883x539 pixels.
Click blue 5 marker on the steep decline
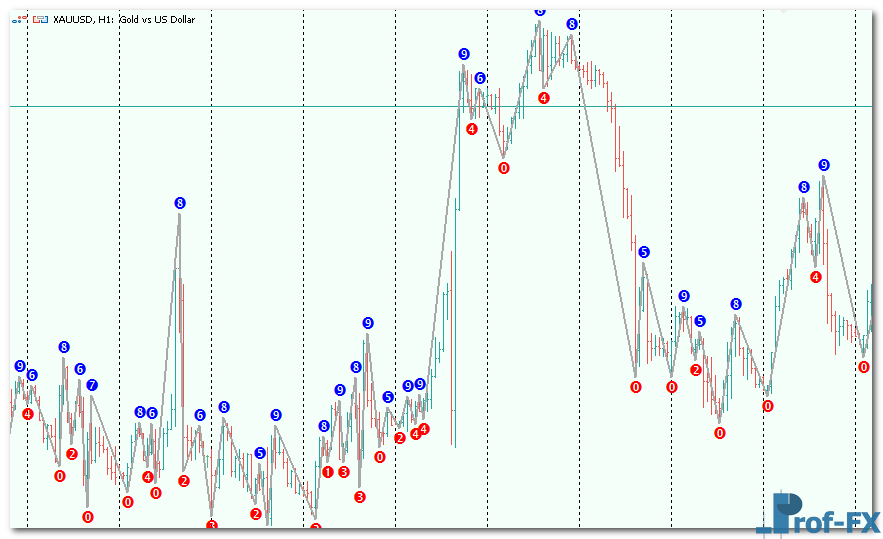644,252
